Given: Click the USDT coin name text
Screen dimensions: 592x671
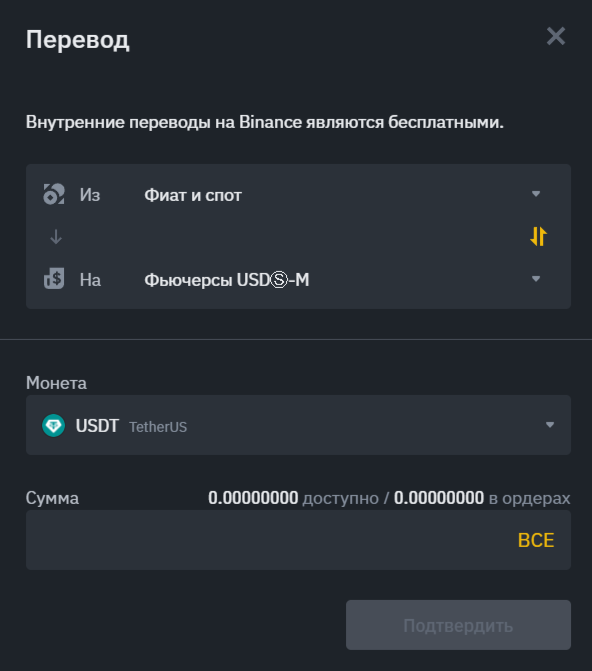Looking at the screenshot, I should point(97,426).
